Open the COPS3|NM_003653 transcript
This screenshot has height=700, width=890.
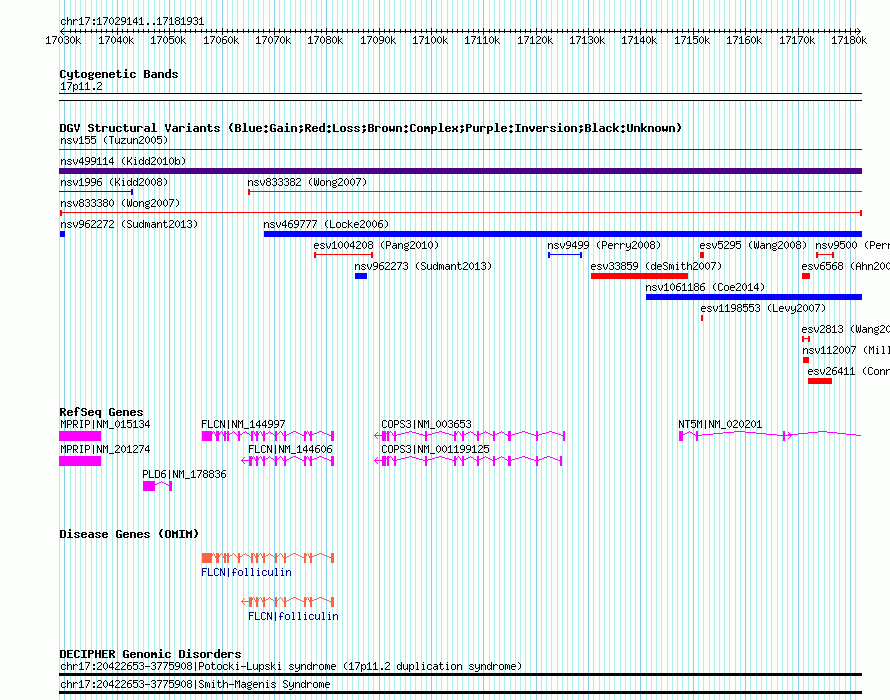coord(469,436)
